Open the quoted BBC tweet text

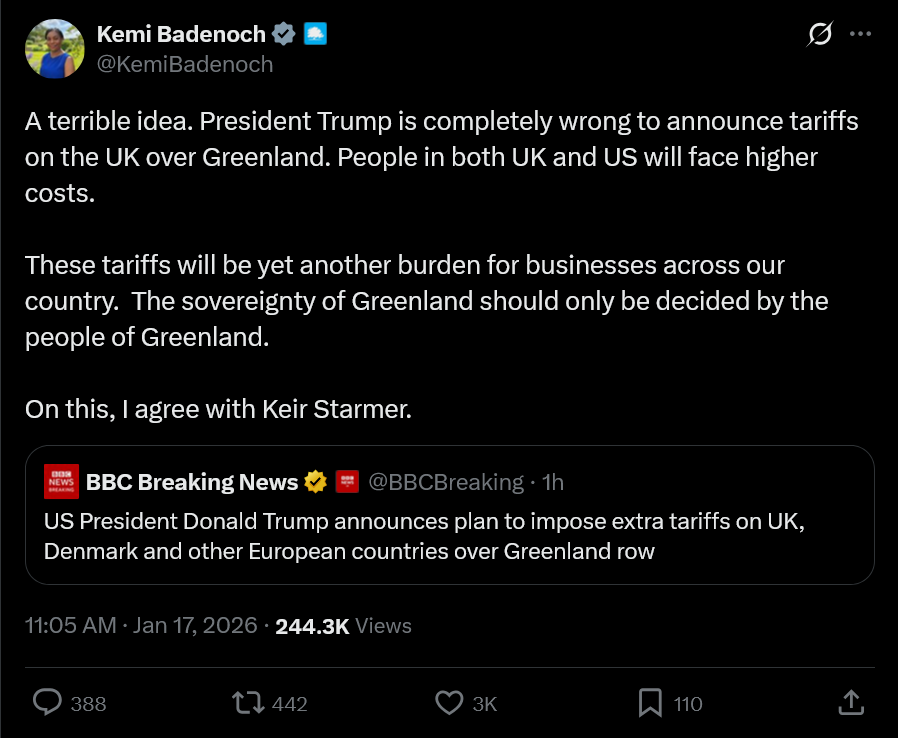click(x=424, y=536)
